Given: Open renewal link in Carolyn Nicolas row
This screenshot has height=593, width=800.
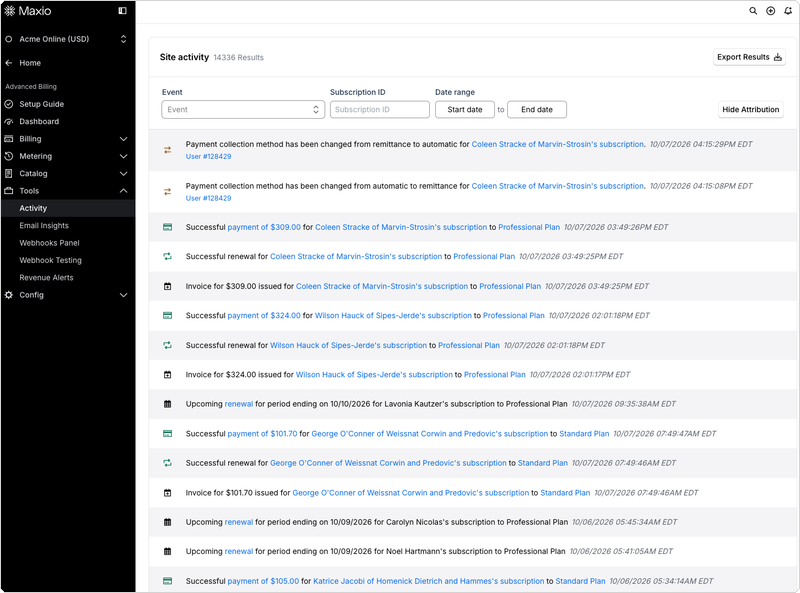Looking at the screenshot, I should (239, 522).
